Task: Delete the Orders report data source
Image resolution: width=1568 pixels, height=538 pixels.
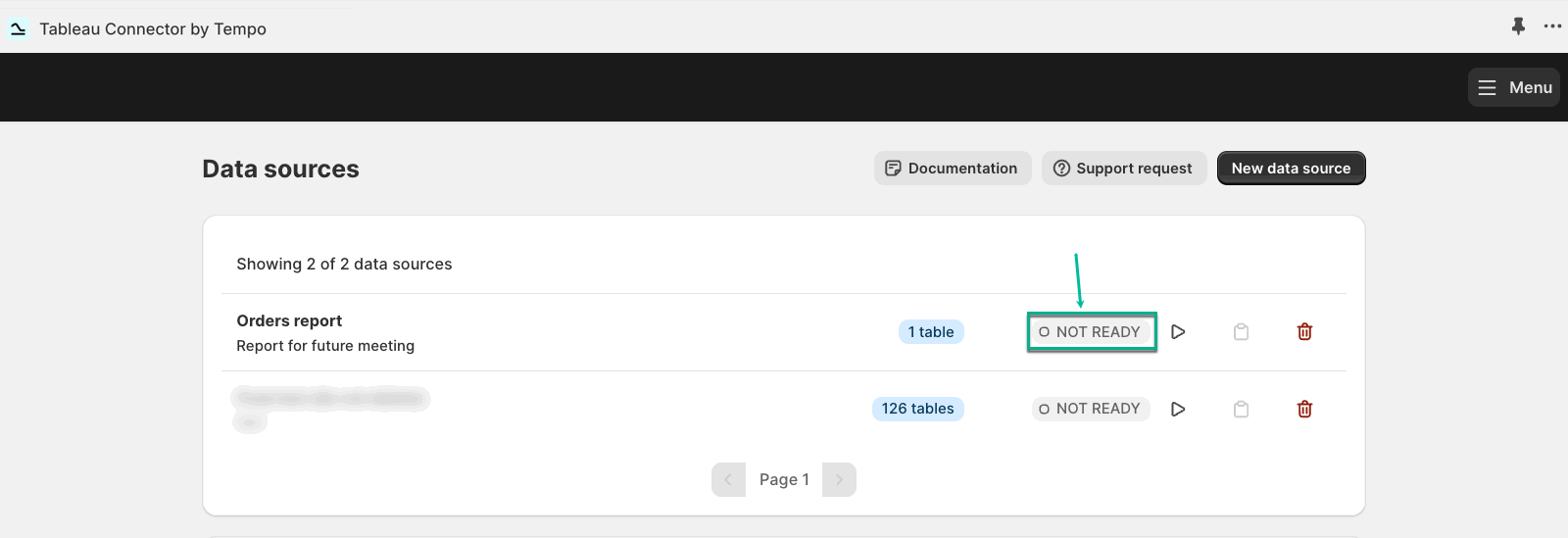Action: tap(1304, 332)
